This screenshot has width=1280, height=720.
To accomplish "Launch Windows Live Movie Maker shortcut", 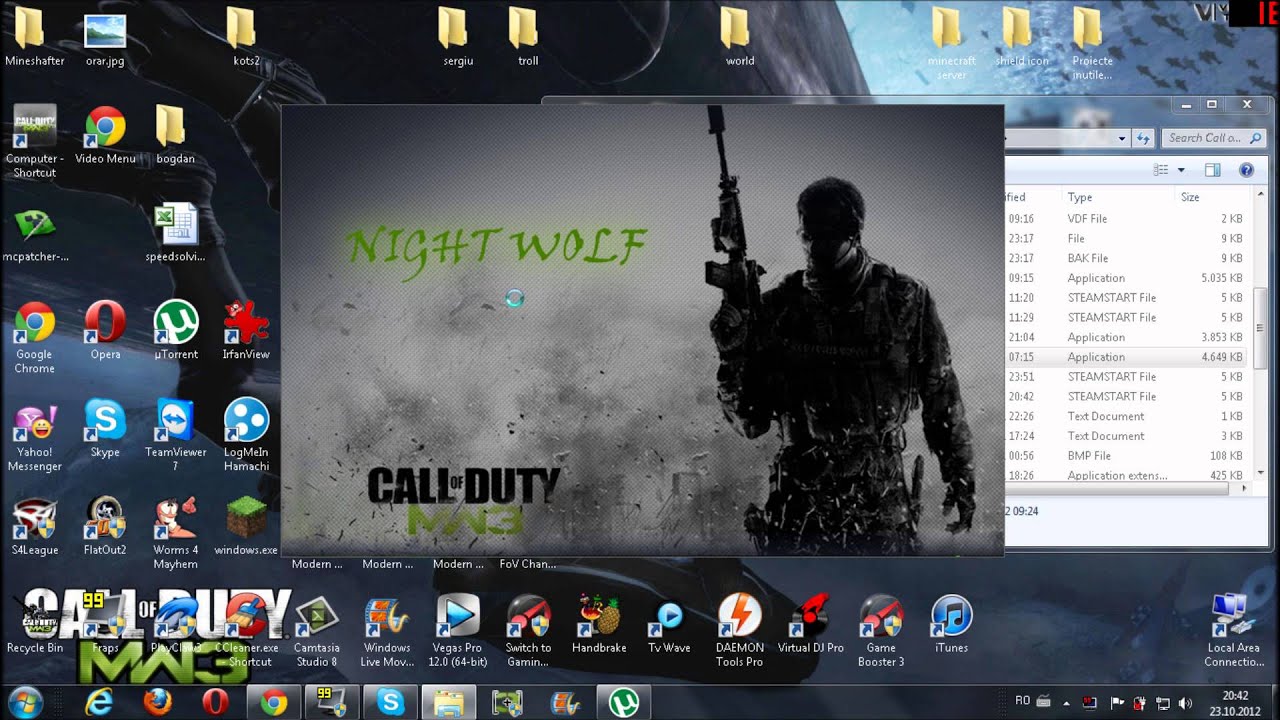I will (387, 631).
